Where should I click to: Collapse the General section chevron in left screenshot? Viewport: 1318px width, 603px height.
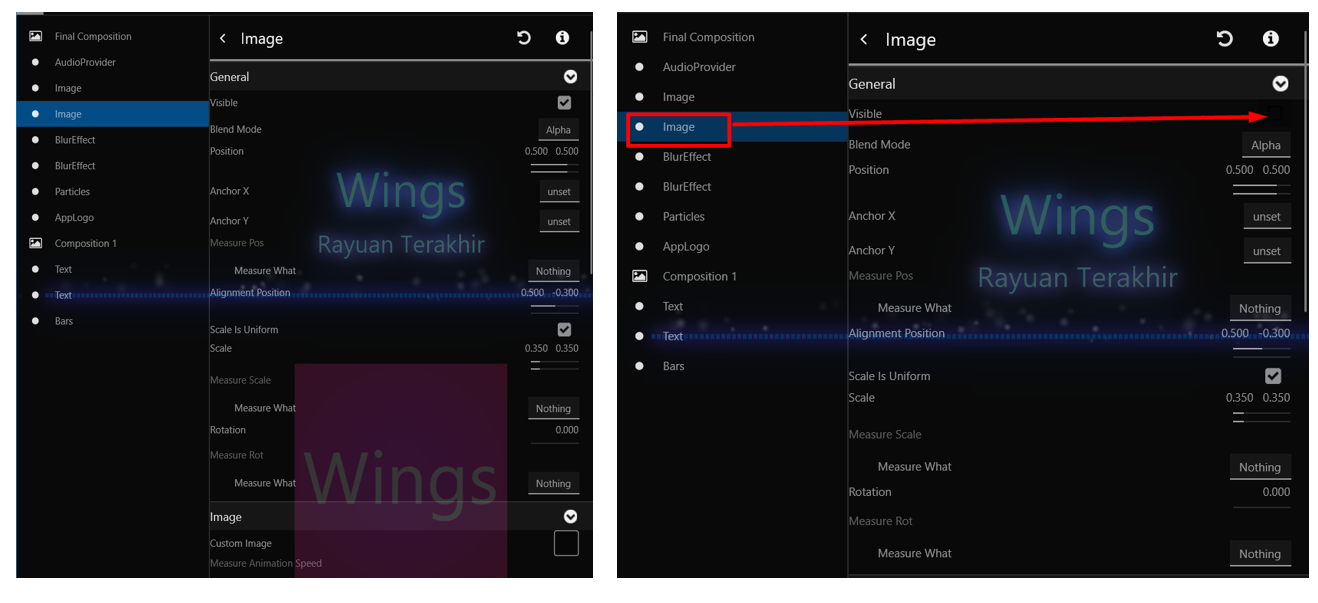(x=570, y=77)
